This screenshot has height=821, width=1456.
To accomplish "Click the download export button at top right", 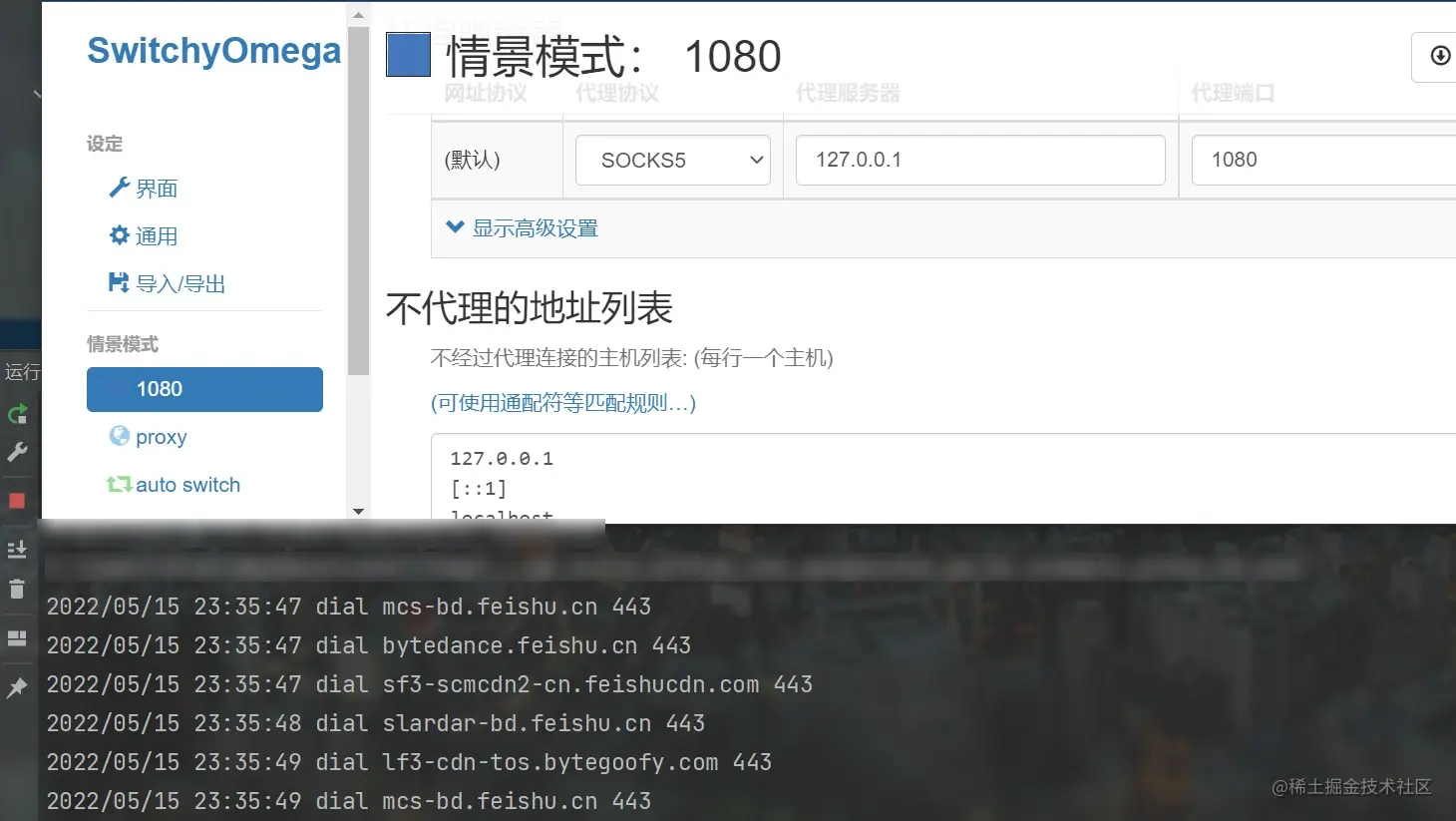I will [1436, 56].
